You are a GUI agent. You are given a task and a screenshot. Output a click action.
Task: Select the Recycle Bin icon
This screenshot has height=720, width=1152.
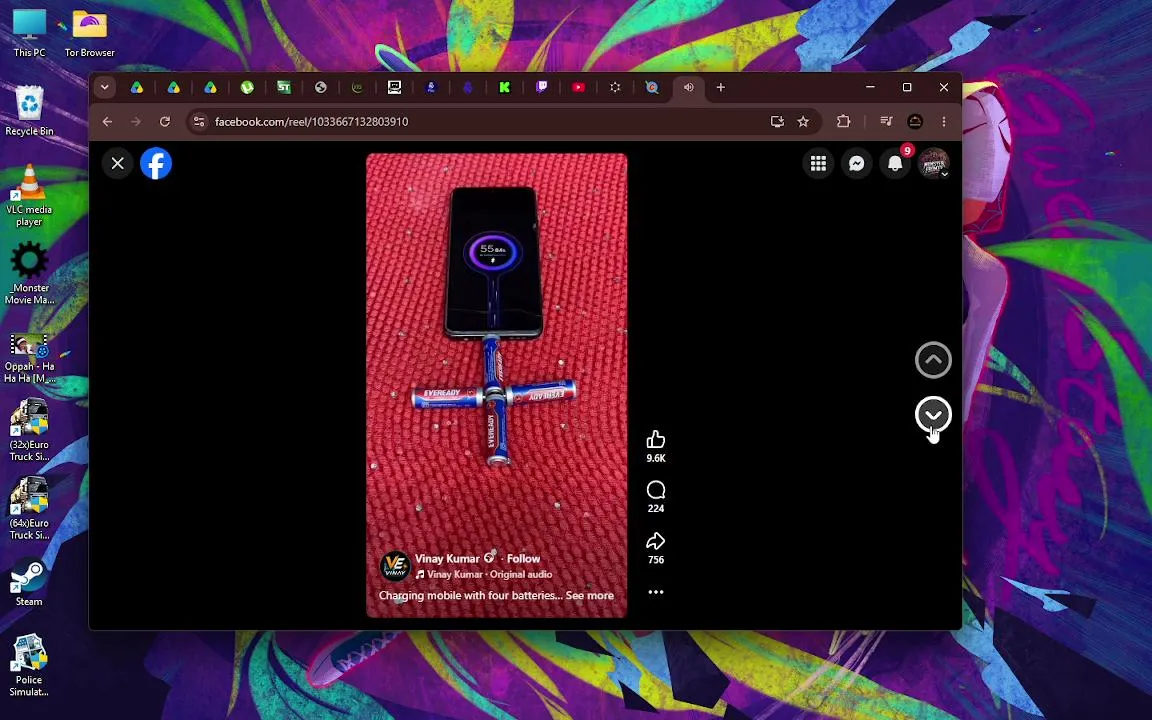29,112
